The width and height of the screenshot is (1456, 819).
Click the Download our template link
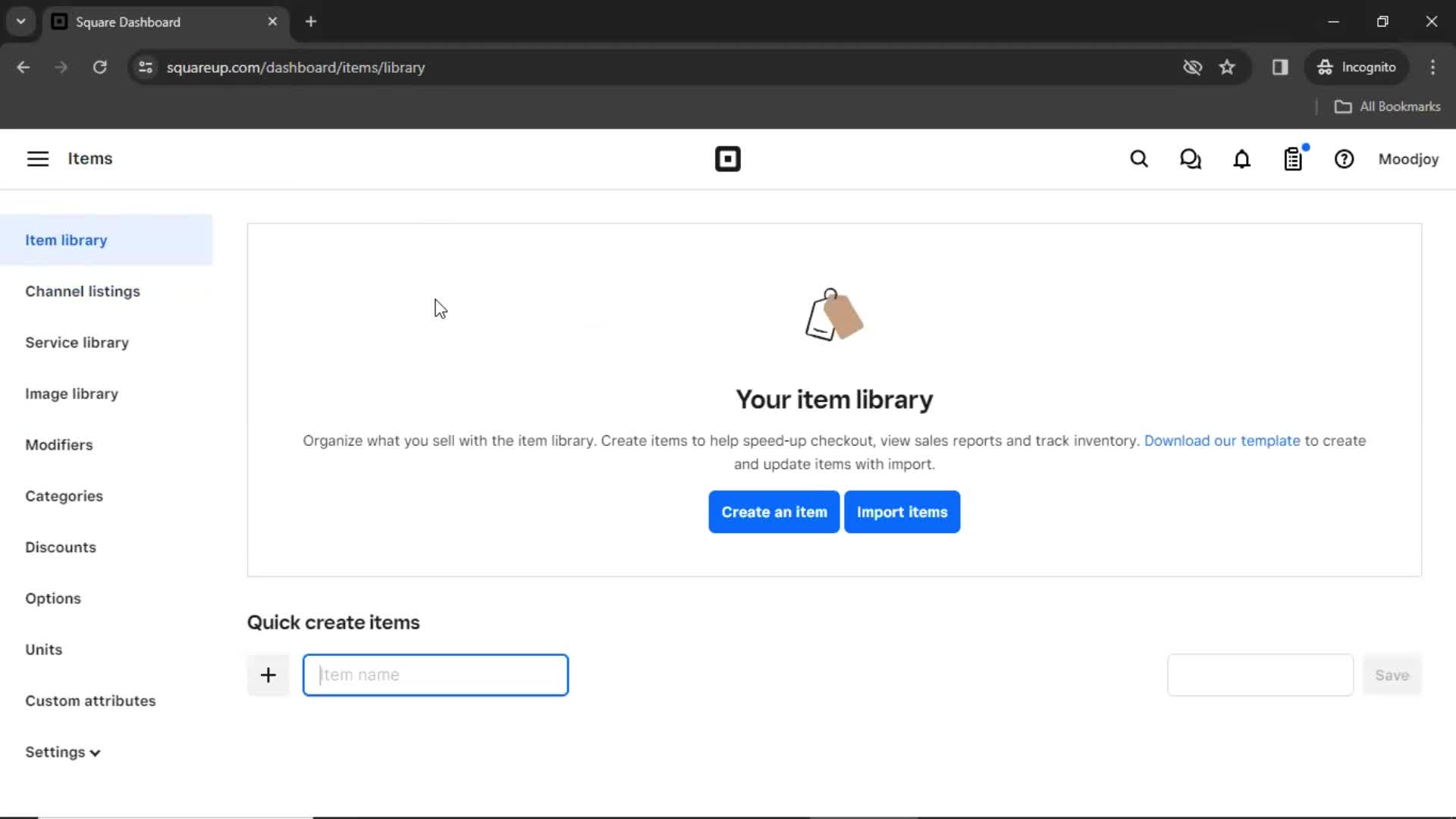tap(1222, 440)
